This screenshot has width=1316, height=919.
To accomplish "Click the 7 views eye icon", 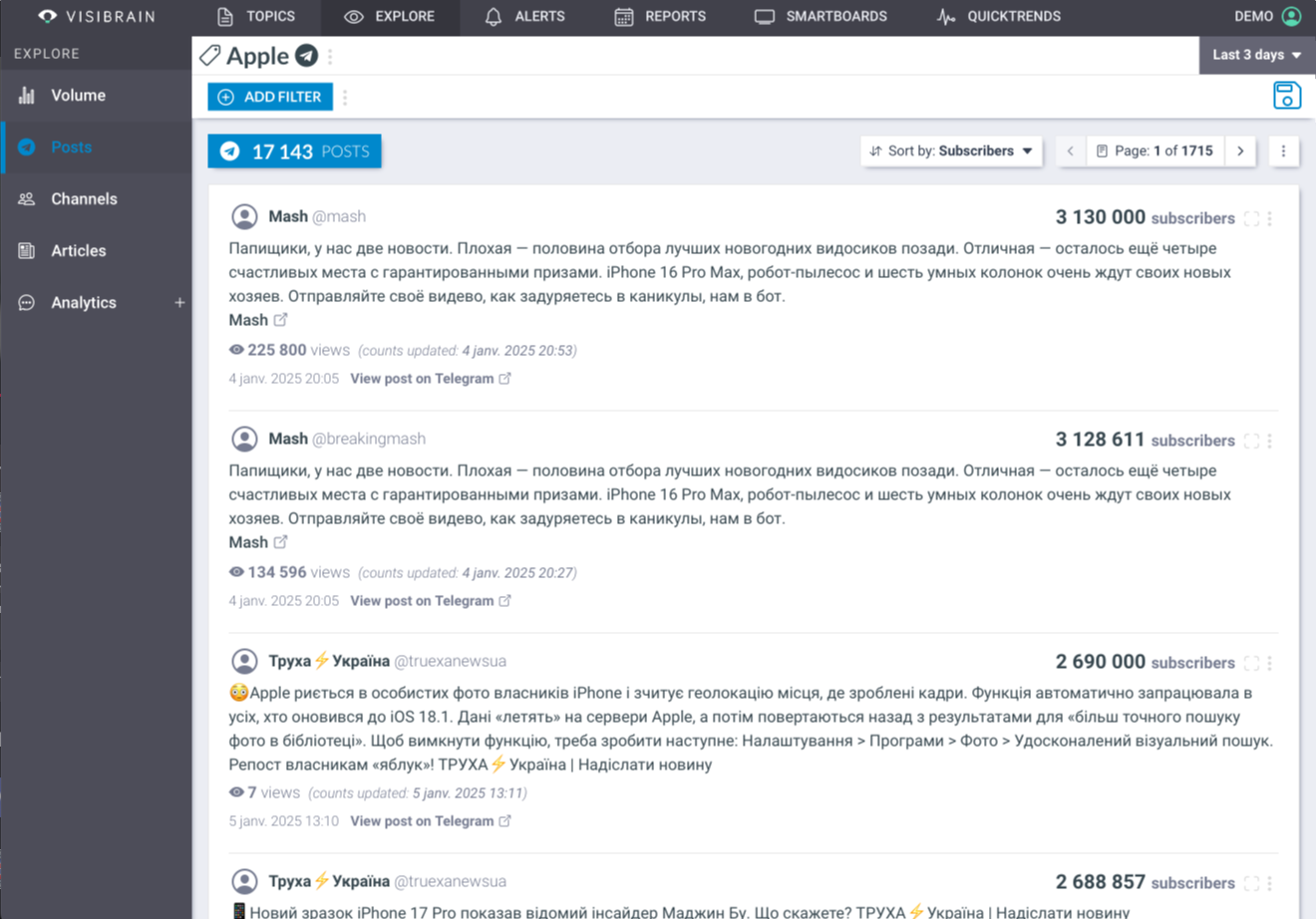I will pyautogui.click(x=236, y=792).
